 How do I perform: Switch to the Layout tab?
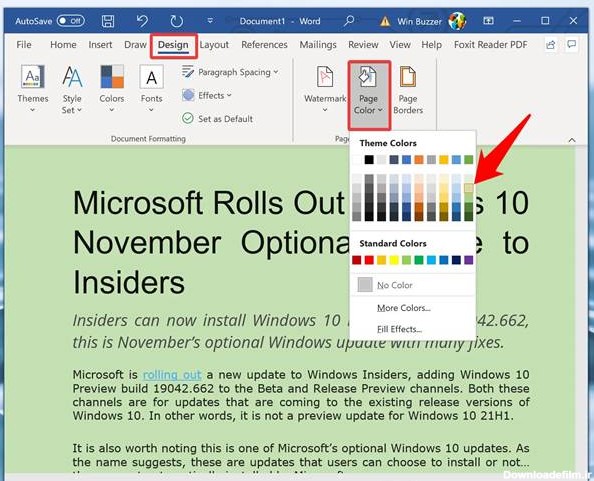[214, 45]
